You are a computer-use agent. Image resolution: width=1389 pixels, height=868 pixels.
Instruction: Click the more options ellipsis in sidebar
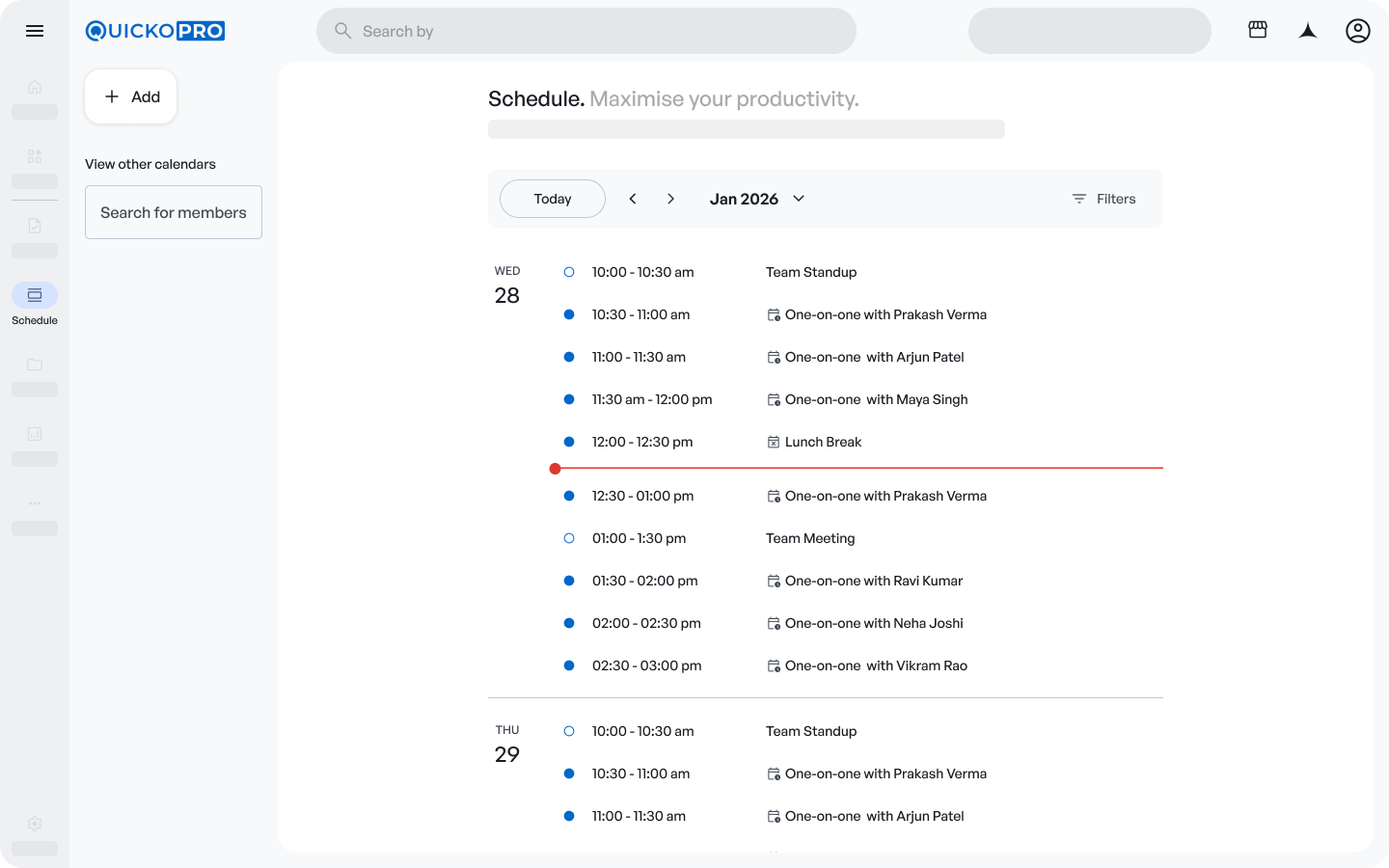point(35,503)
